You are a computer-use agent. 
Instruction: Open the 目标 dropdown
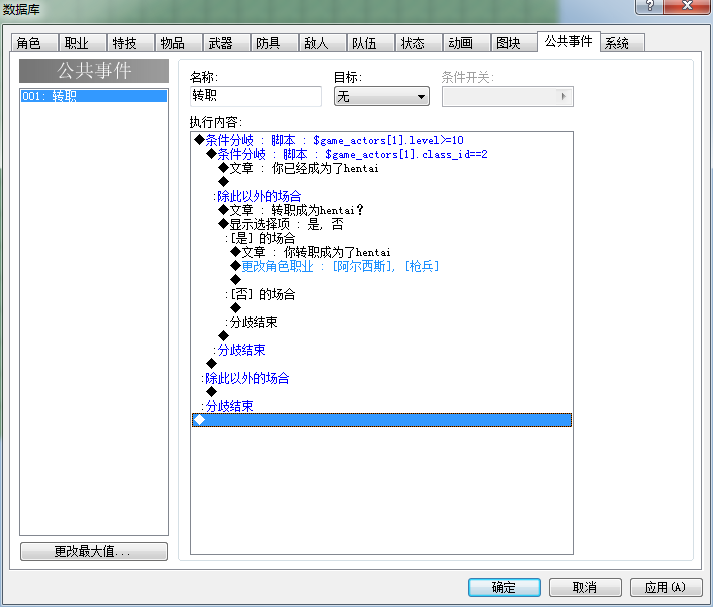point(382,96)
